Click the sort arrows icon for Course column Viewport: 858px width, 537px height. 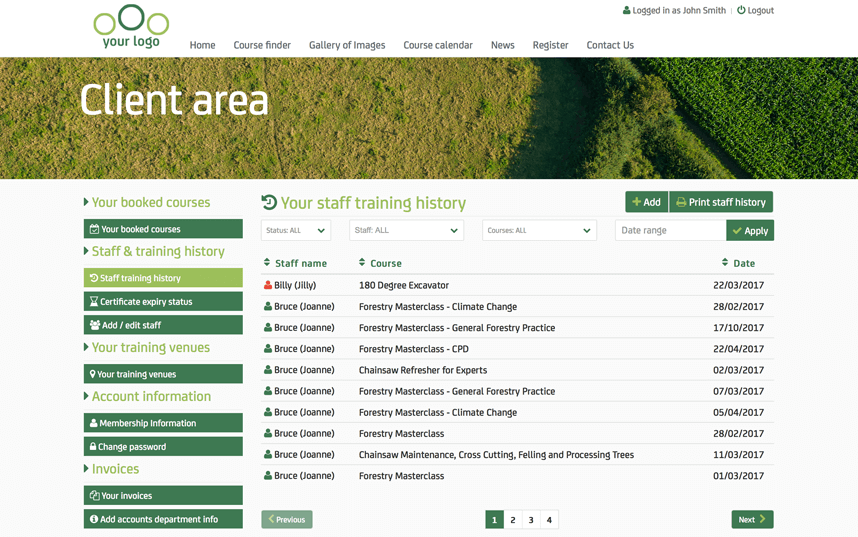(x=362, y=263)
